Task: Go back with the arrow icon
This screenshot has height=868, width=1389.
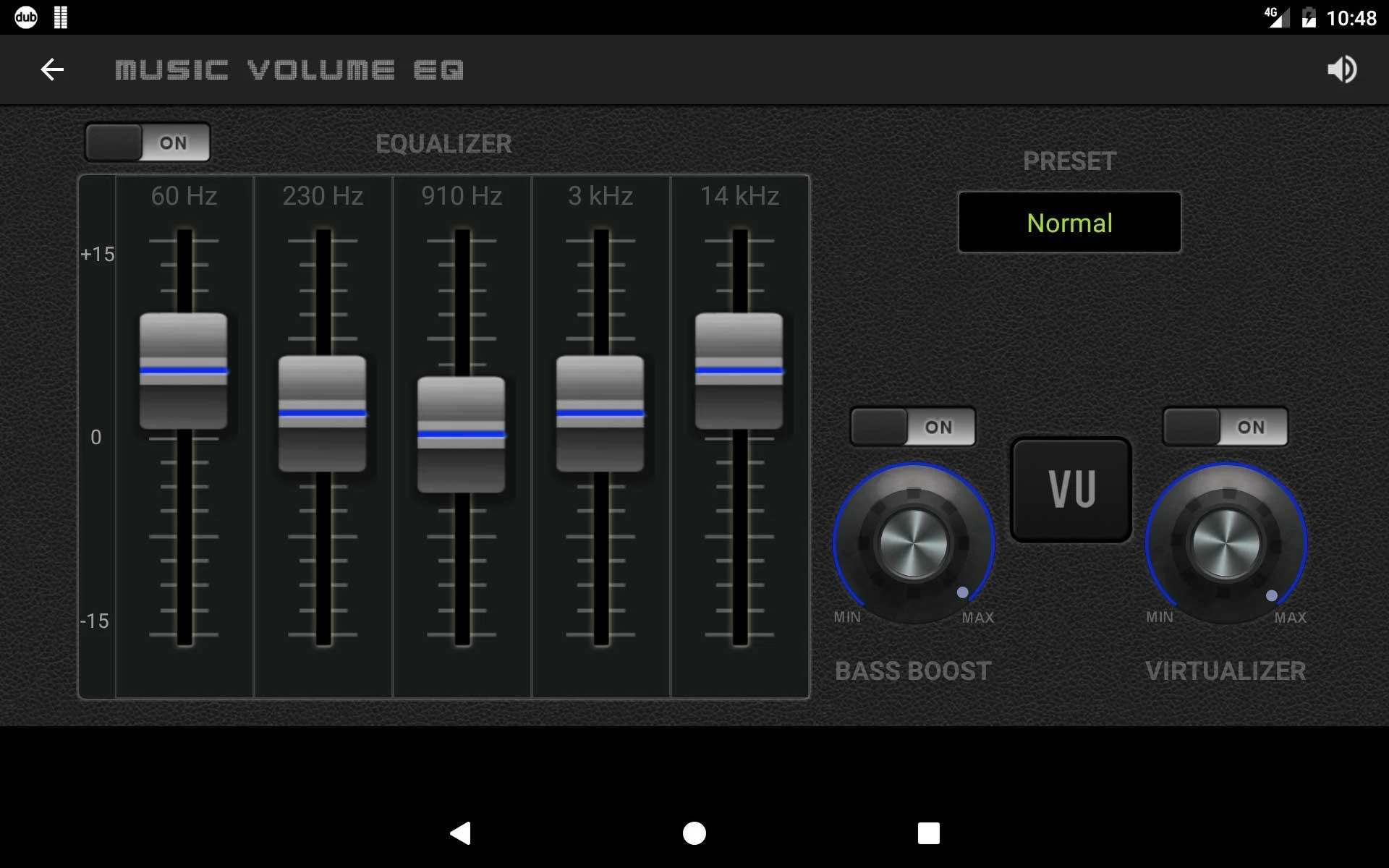Action: click(x=52, y=69)
